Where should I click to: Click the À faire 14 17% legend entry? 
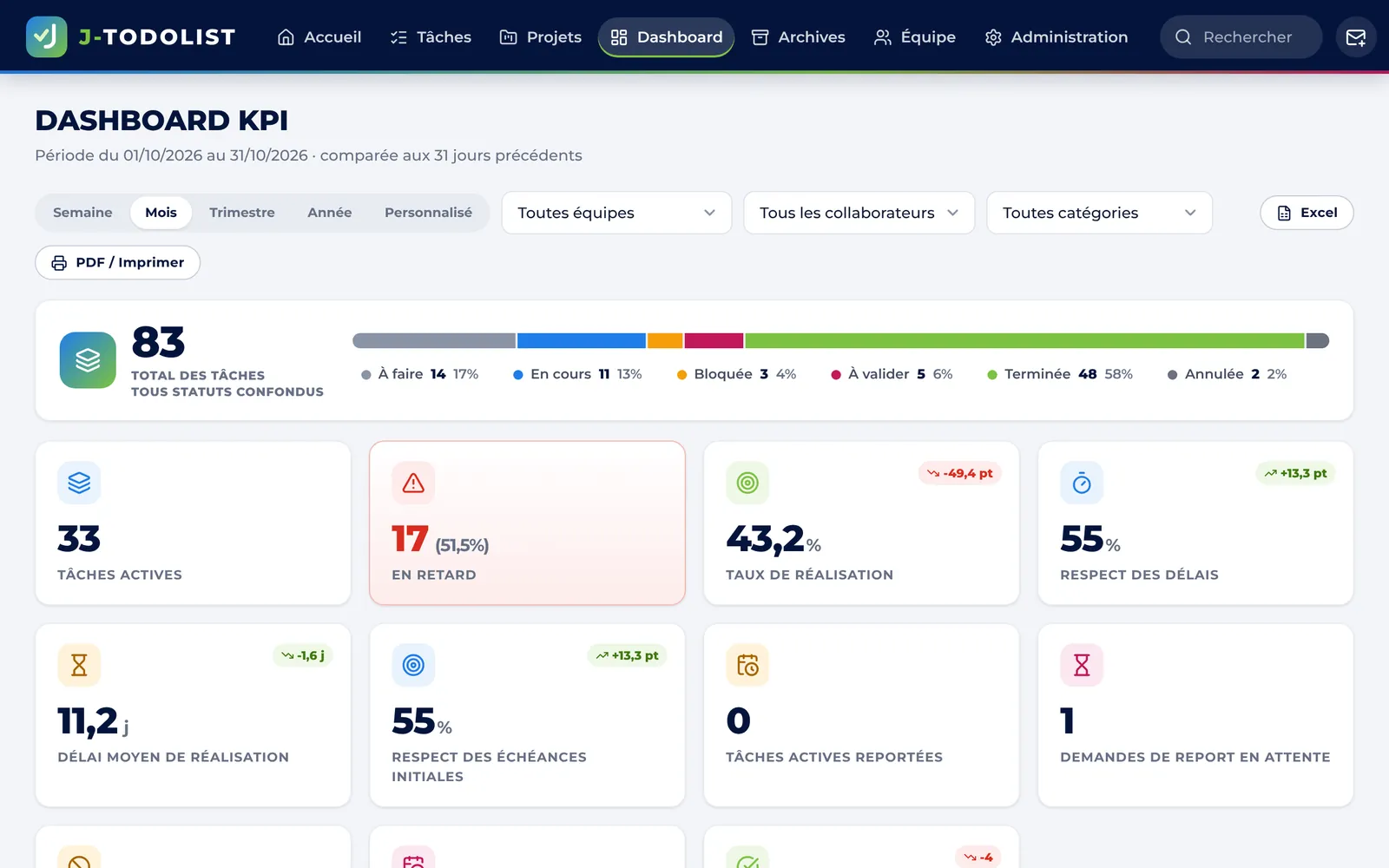(420, 374)
